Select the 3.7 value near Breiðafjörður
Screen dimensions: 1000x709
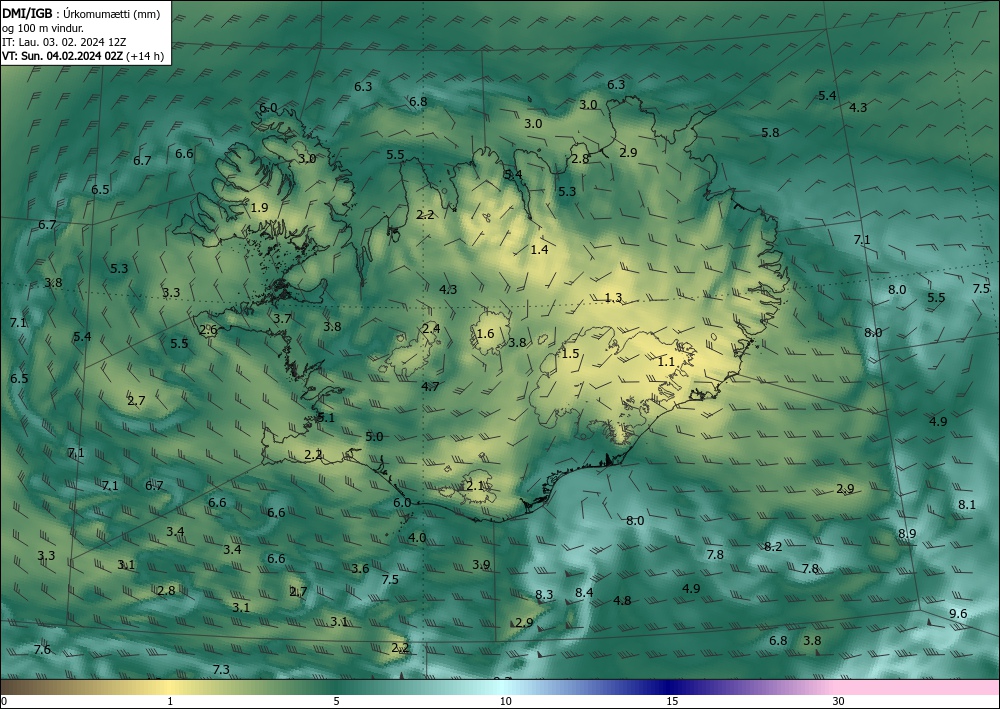tap(282, 318)
